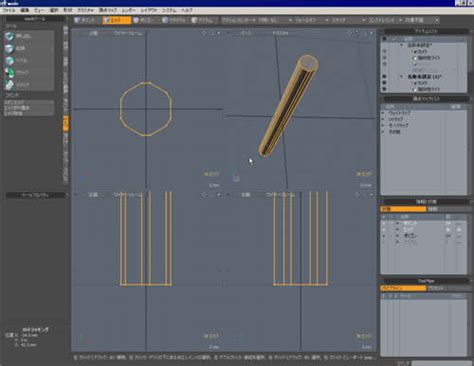Open the ヘルプ menu
This screenshot has width=474, height=366.
tap(187, 10)
